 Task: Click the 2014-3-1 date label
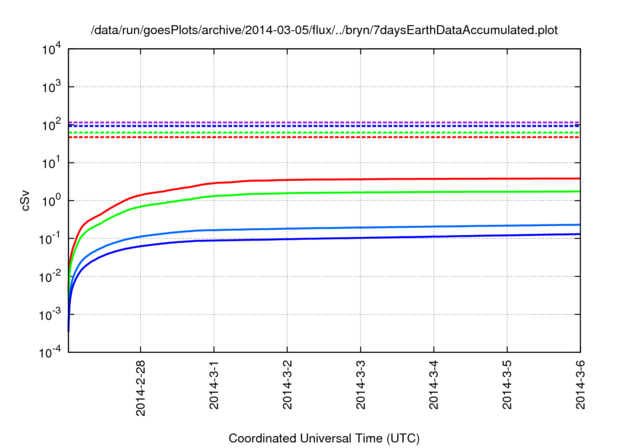(x=214, y=385)
